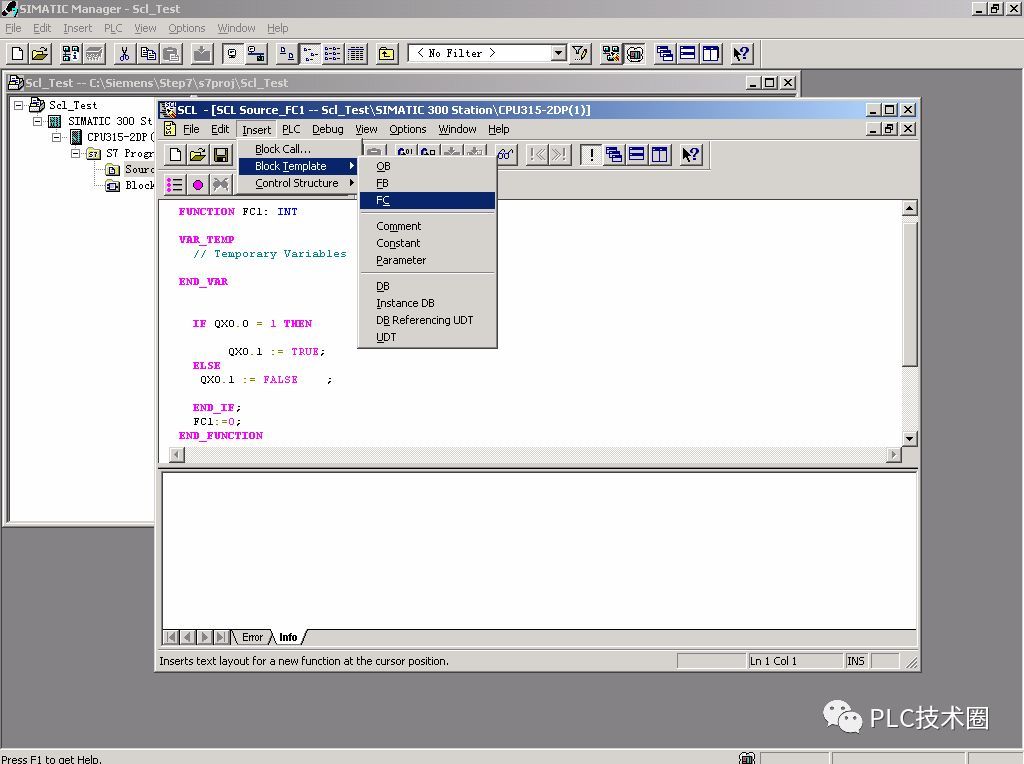Click Up One Level folder icon

pos(387,54)
